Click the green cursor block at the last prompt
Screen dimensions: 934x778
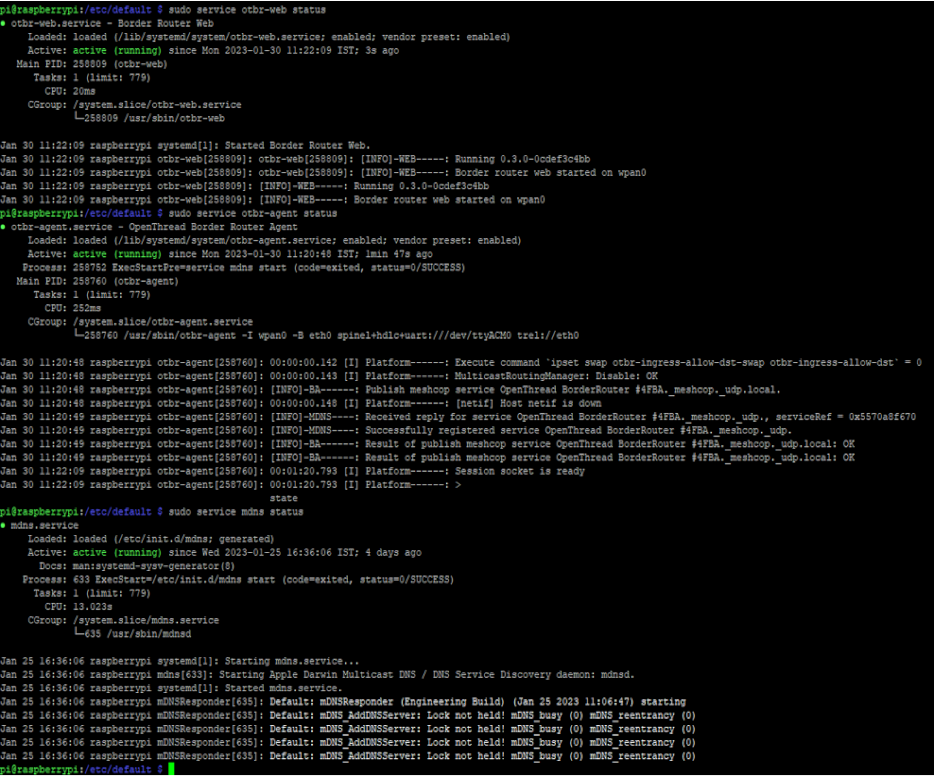(x=172, y=770)
